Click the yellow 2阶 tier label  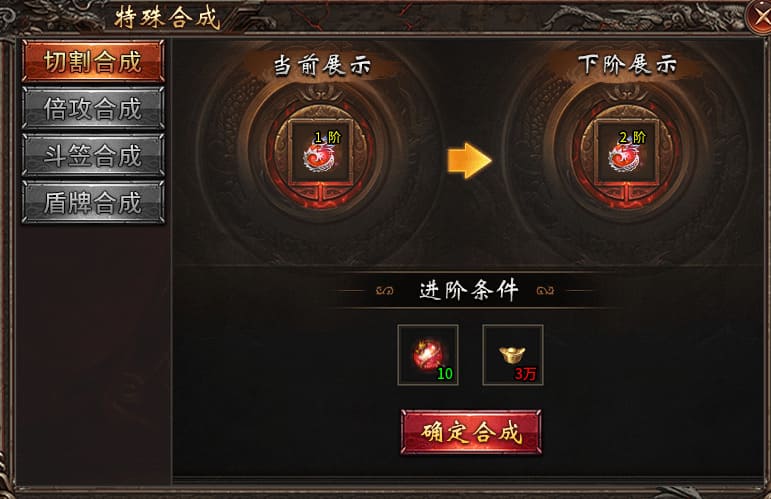633,138
